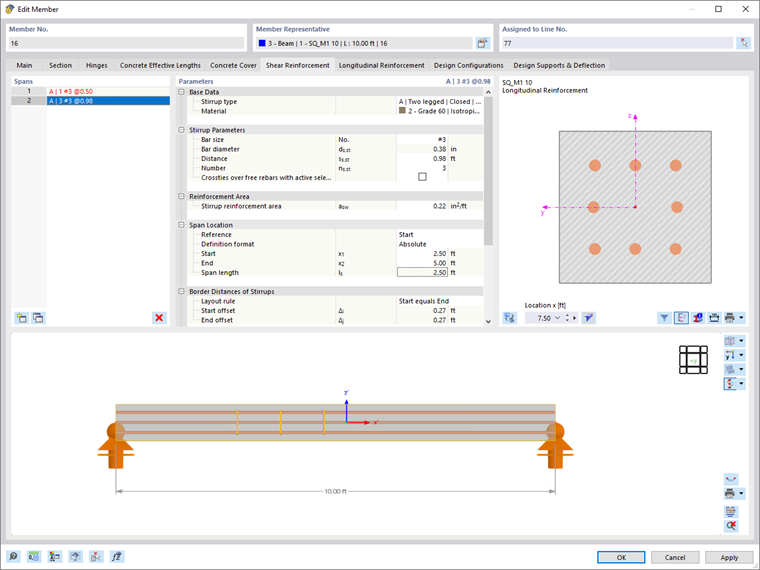Switch to the Section tab
760x570 pixels.
click(60, 65)
